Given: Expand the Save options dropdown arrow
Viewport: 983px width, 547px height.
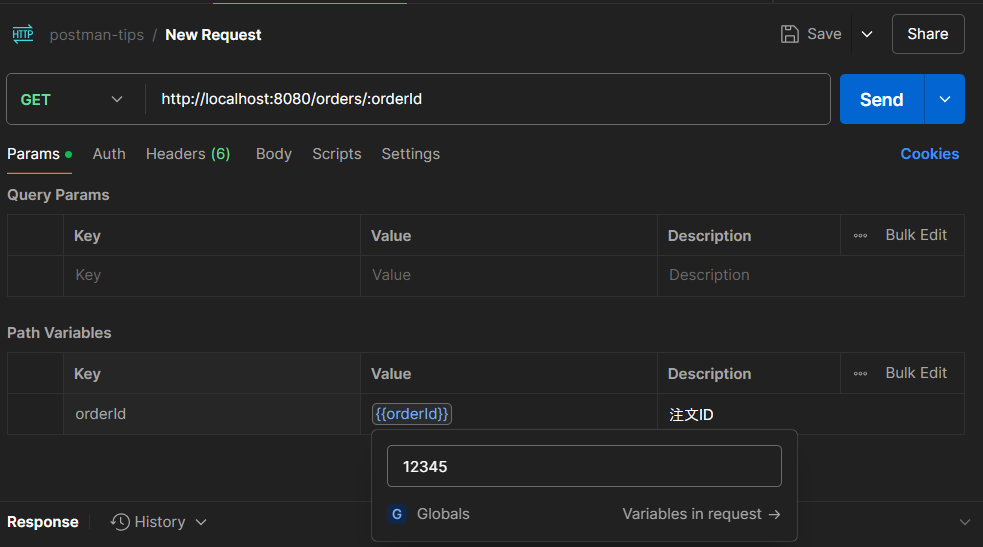Looking at the screenshot, I should (867, 34).
